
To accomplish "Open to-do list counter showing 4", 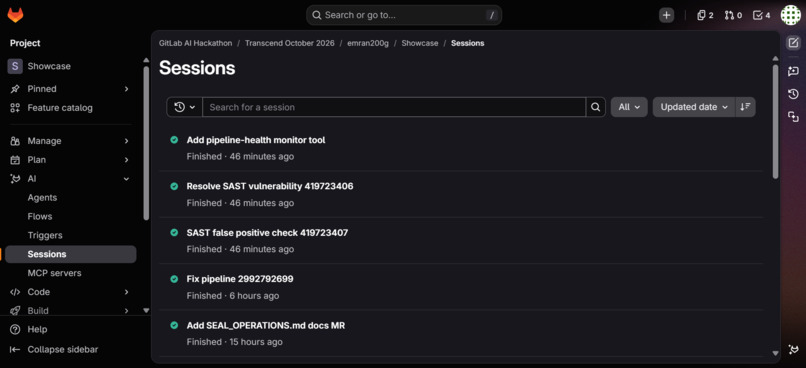I will point(762,15).
